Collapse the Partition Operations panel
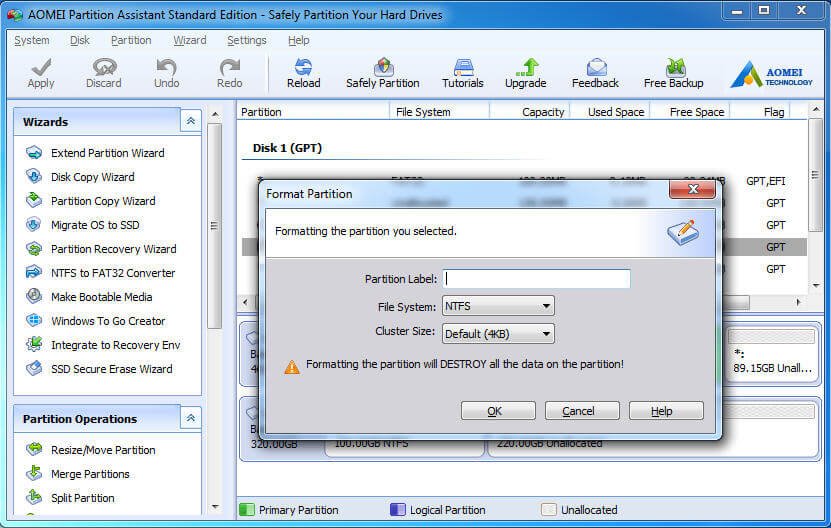The width and height of the screenshot is (831, 528). [190, 418]
